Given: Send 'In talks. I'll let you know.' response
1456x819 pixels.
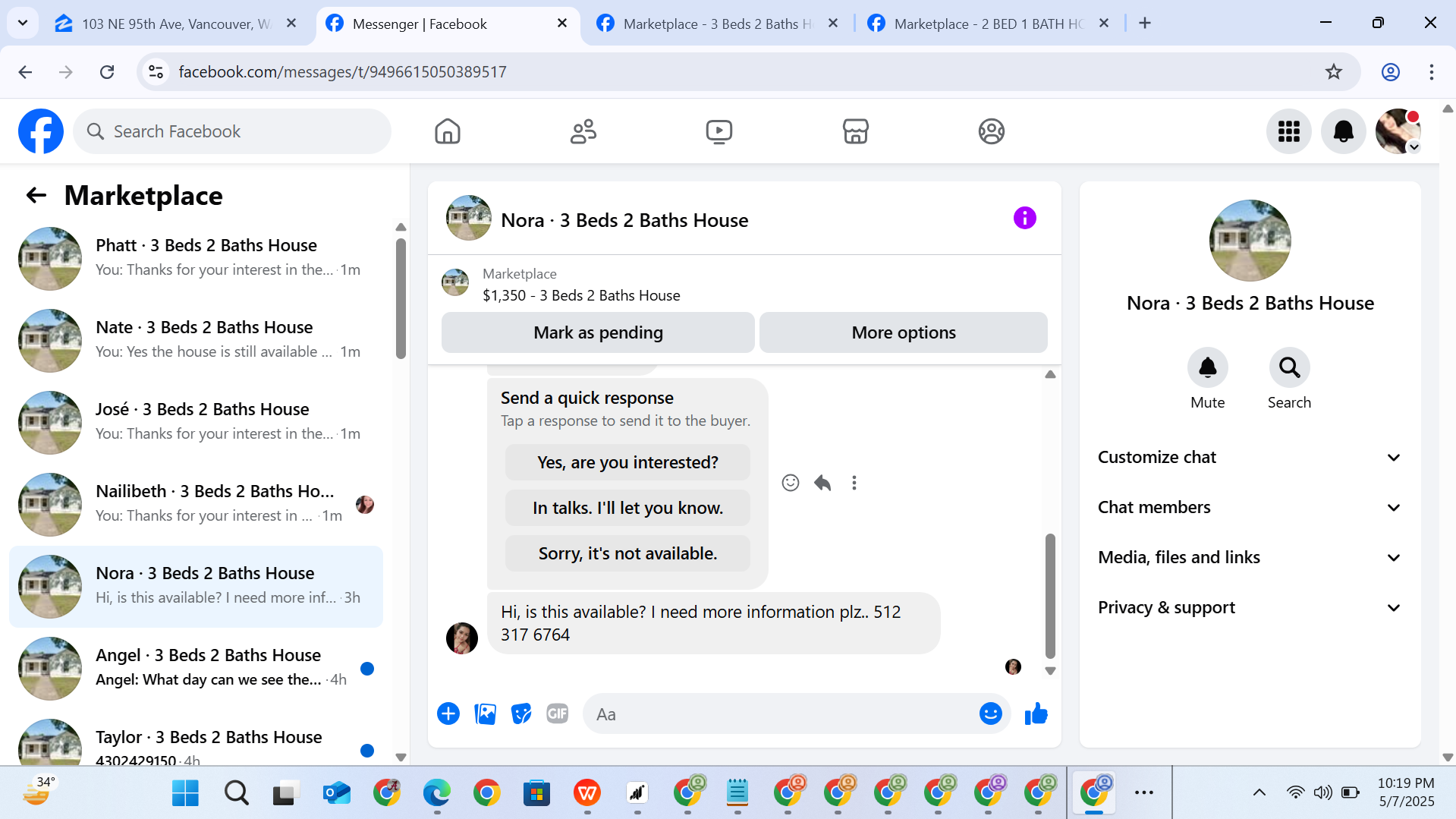Looking at the screenshot, I should 627,508.
